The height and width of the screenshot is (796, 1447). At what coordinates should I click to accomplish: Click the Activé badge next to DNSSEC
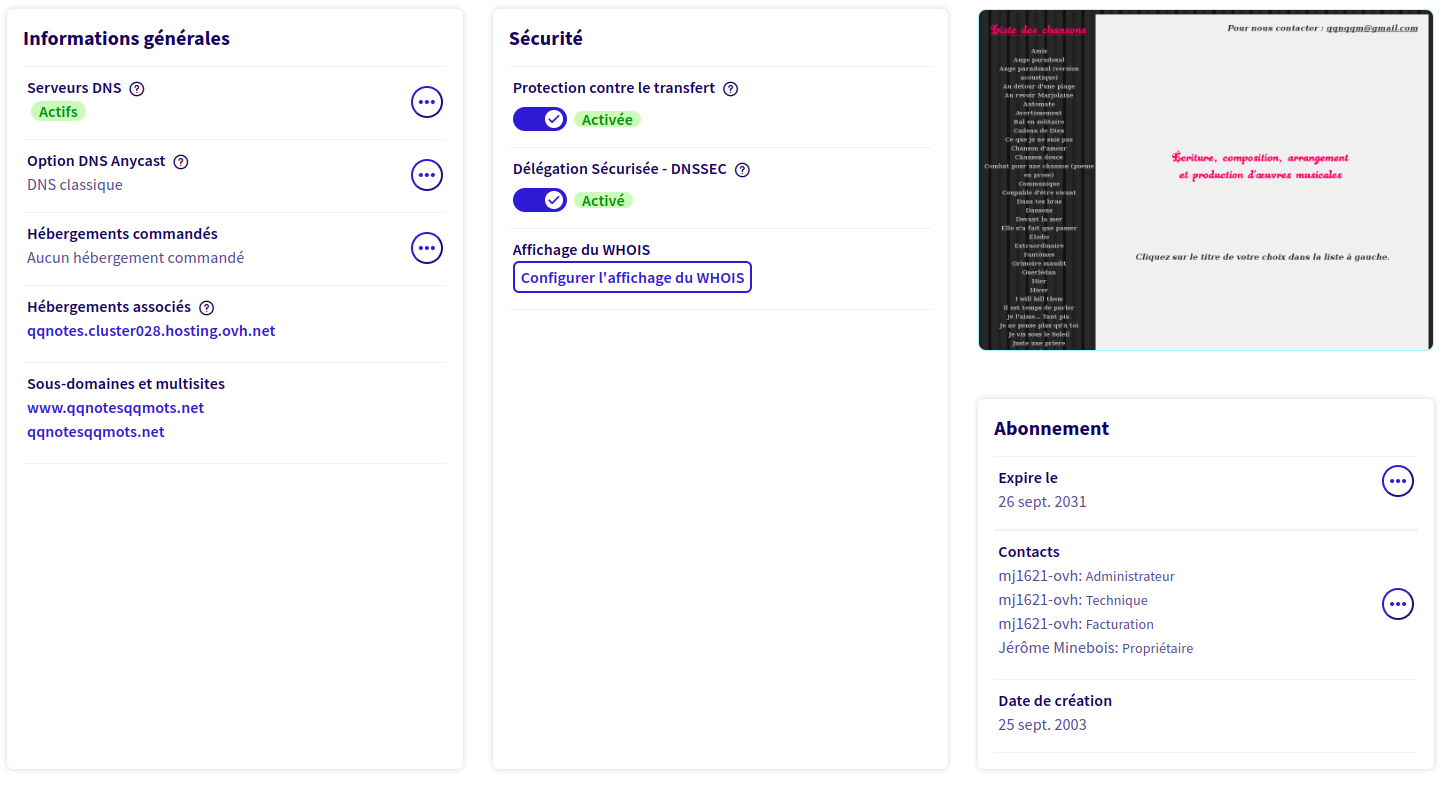[603, 201]
